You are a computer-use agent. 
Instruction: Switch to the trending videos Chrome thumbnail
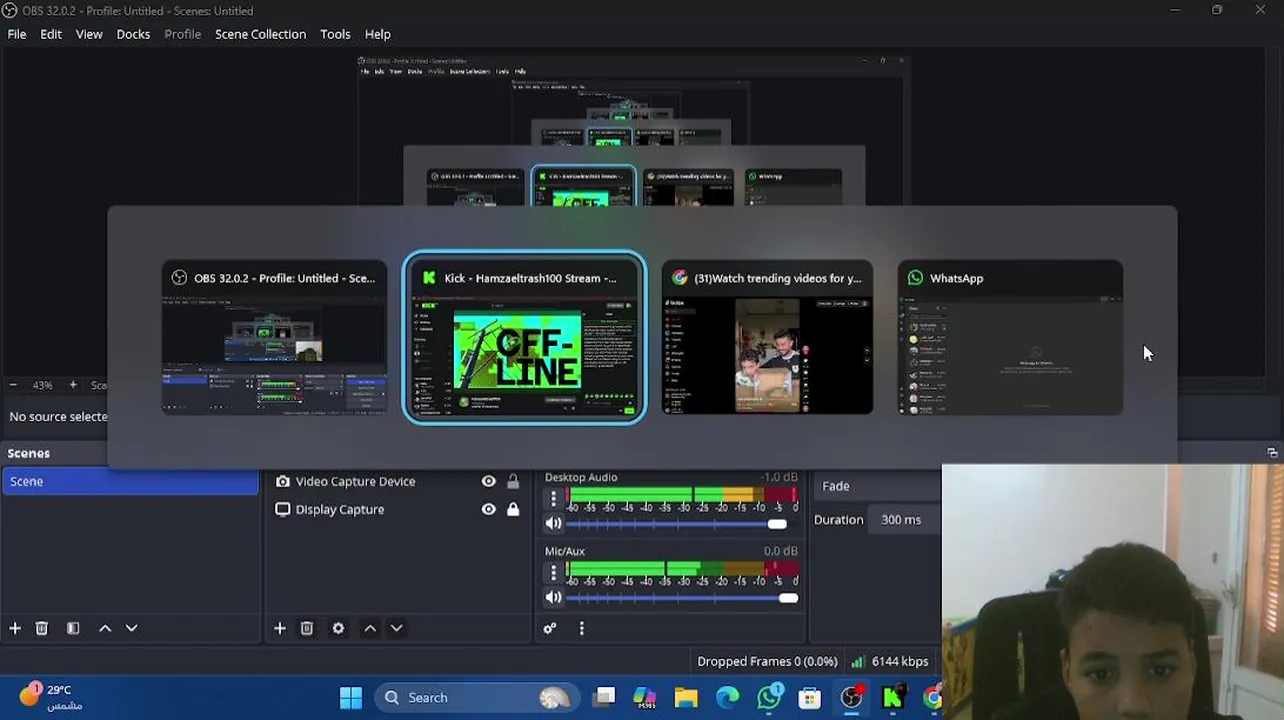click(x=767, y=338)
